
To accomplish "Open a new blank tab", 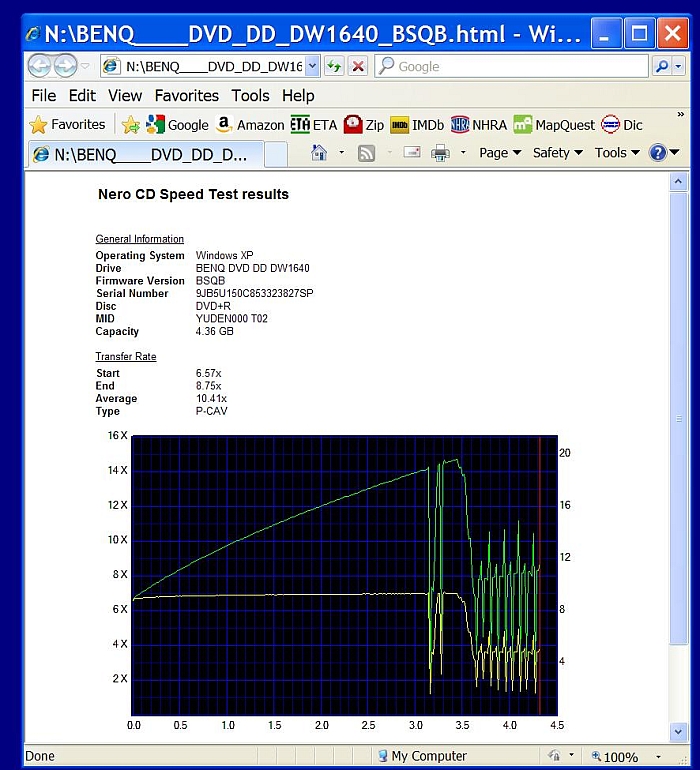I will click(276, 155).
